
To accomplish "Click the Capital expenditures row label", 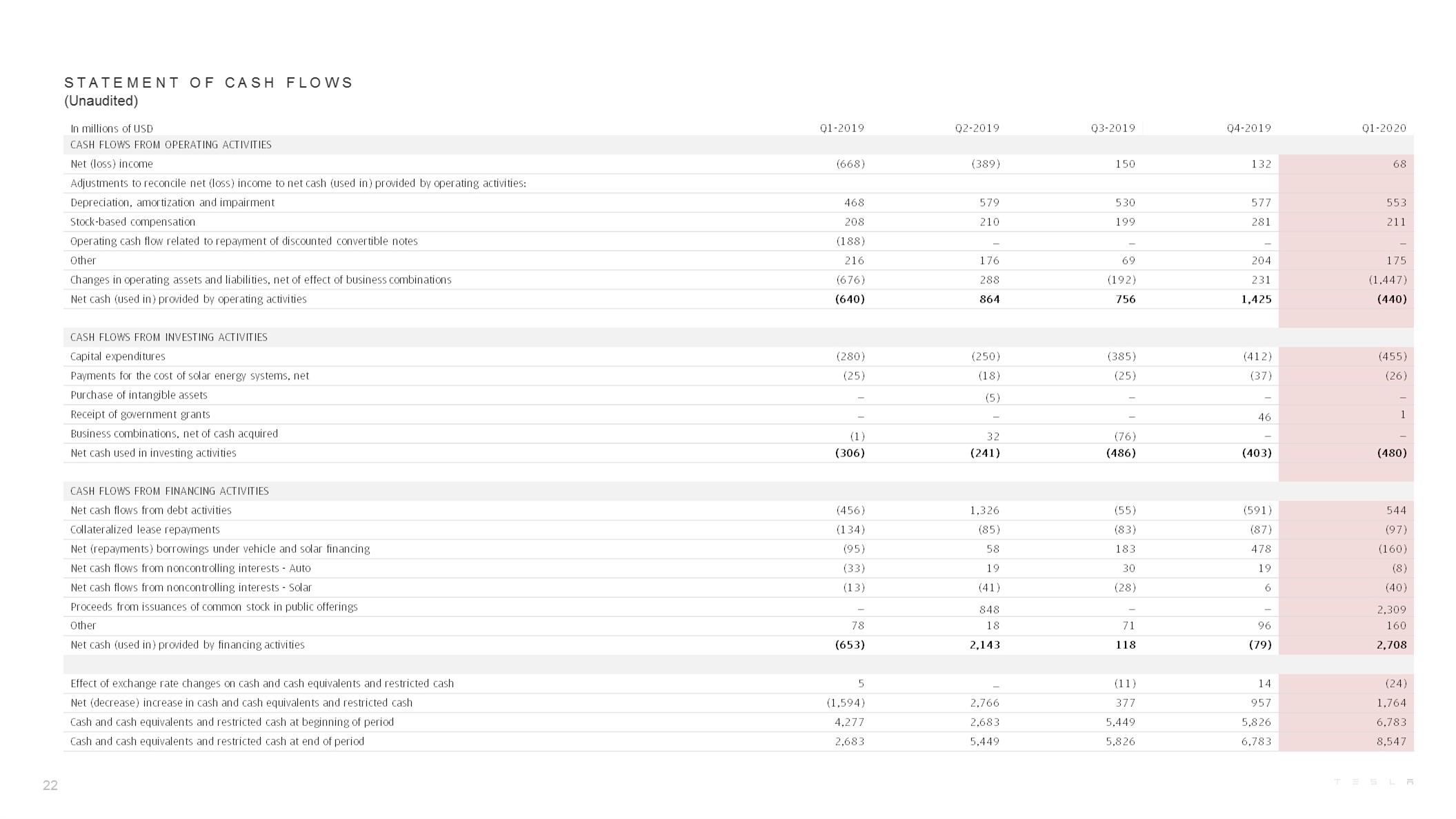I will pos(118,356).
